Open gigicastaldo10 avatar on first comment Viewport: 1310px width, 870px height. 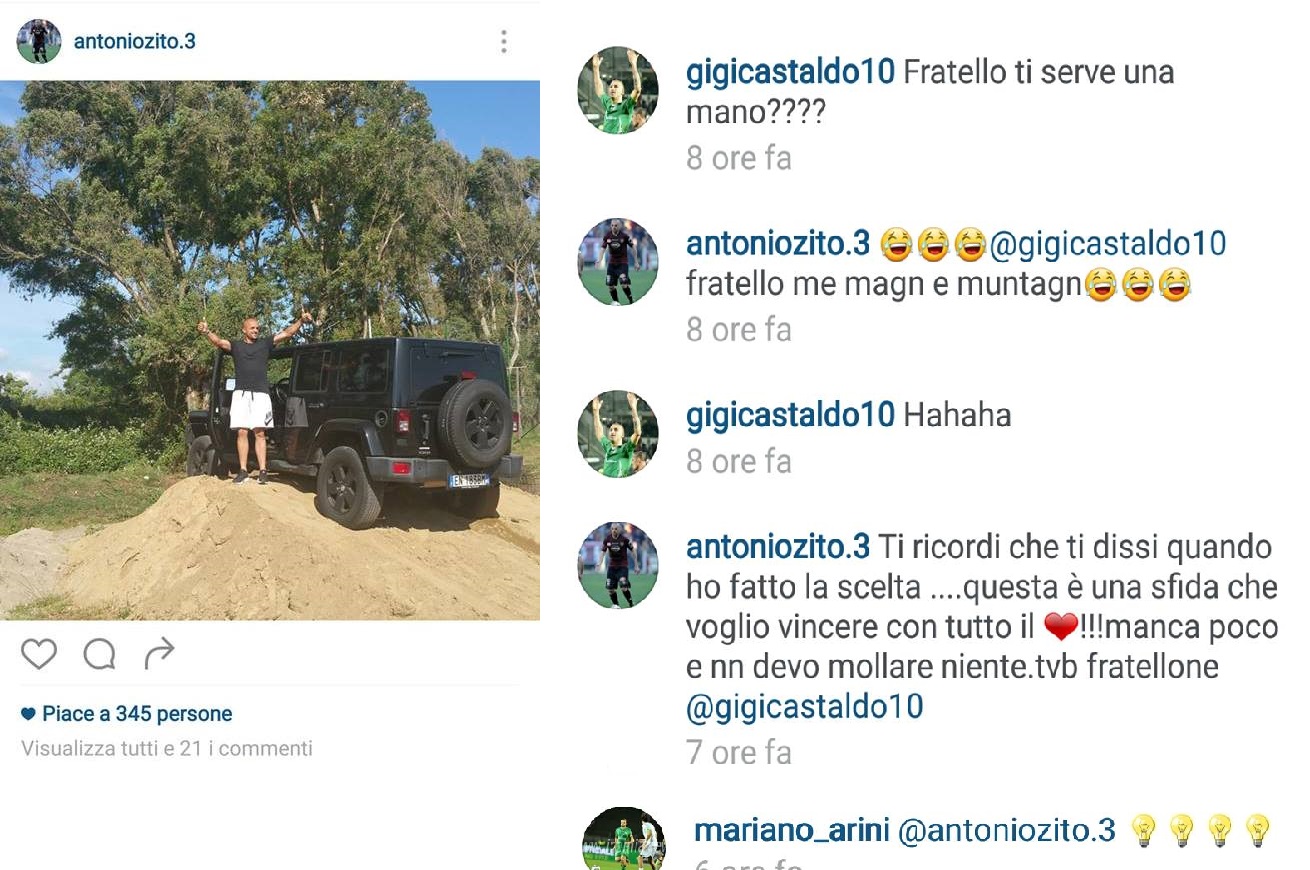[x=618, y=90]
